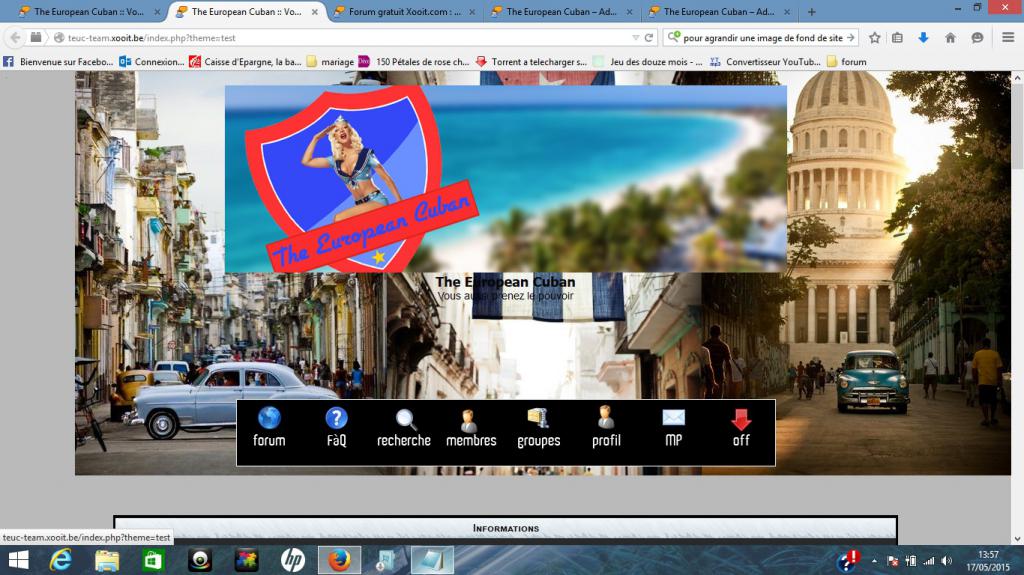Open the Caisse d'Epargne bookmark
The width and height of the screenshot is (1024, 575).
pos(245,62)
